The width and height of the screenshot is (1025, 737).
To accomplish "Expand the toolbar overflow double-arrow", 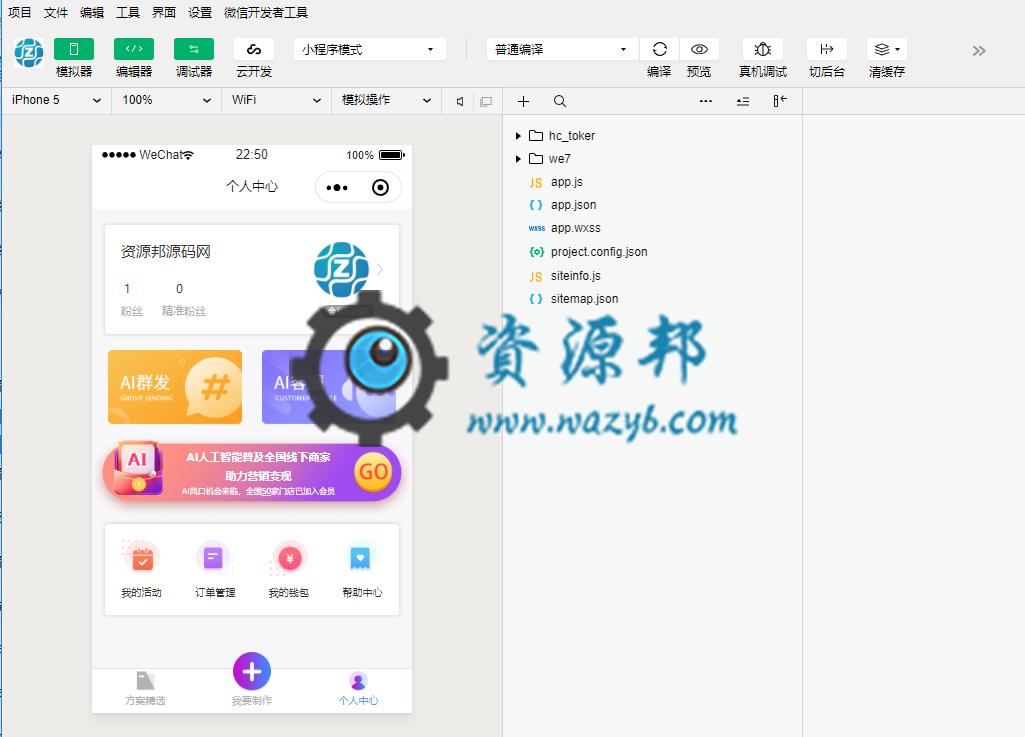I will 979,51.
